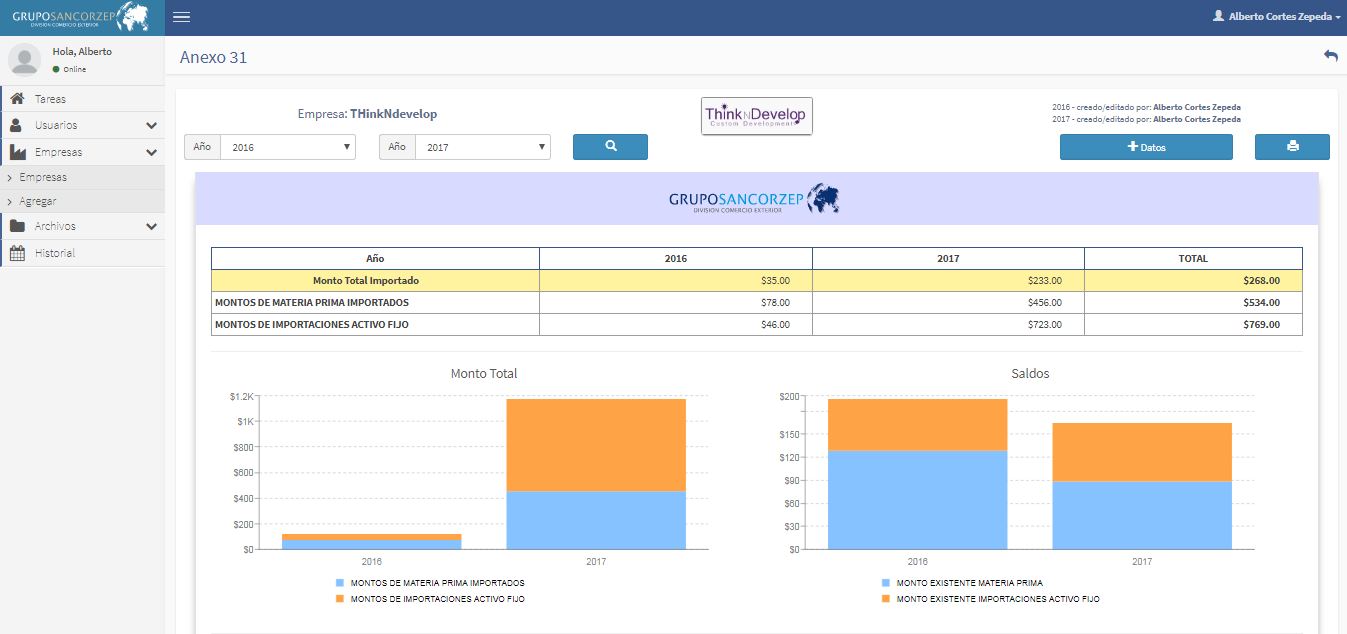Click the magnifier search button
This screenshot has width=1347, height=634.
[610, 146]
